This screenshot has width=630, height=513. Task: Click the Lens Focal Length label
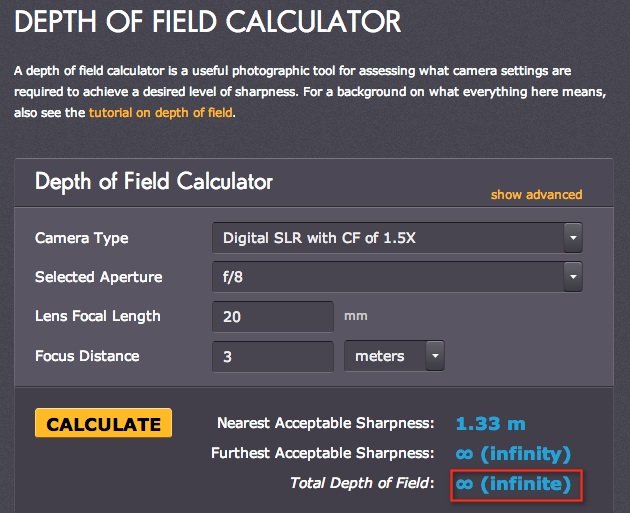(98, 316)
